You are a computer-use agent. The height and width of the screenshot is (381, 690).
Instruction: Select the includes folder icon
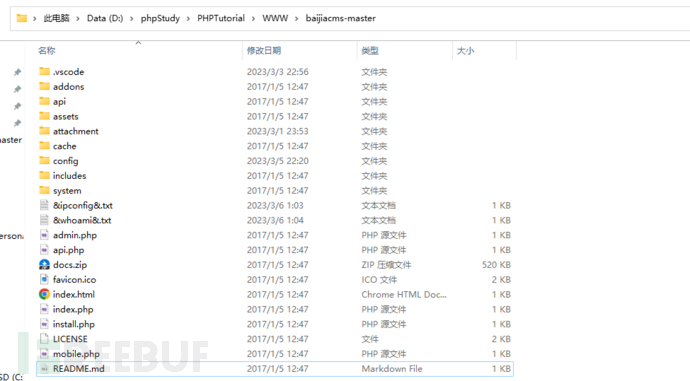[44, 176]
